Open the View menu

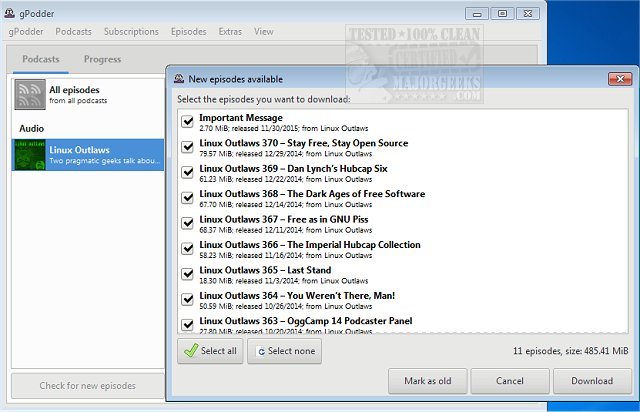[264, 31]
